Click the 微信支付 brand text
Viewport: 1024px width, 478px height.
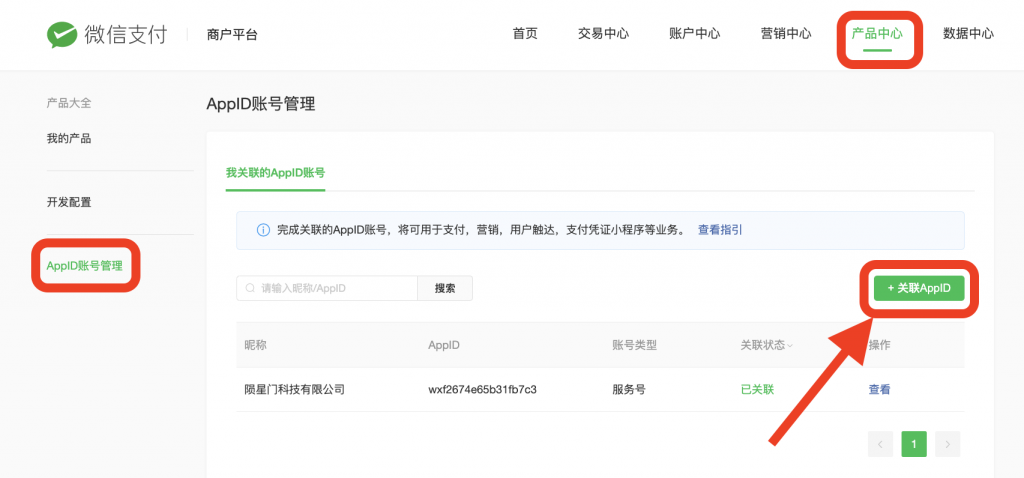tap(125, 35)
